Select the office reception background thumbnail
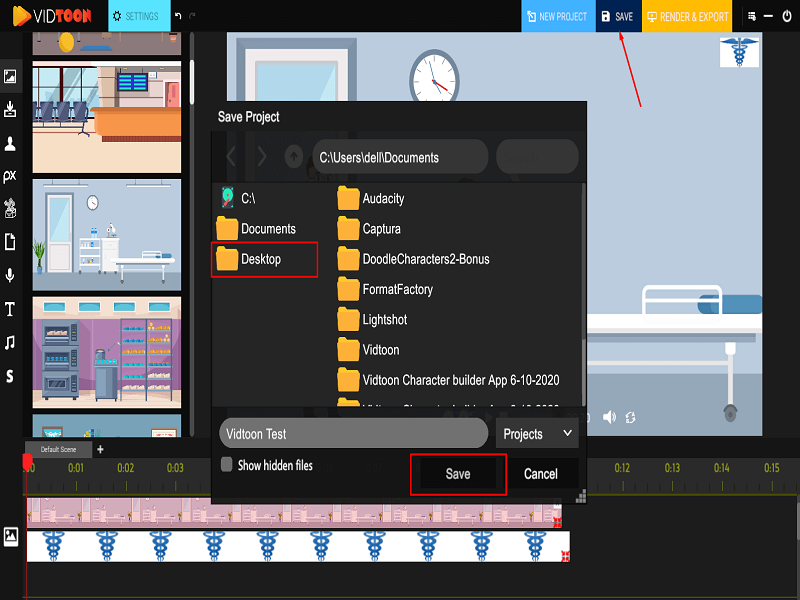Image resolution: width=800 pixels, height=600 pixels. point(107,117)
